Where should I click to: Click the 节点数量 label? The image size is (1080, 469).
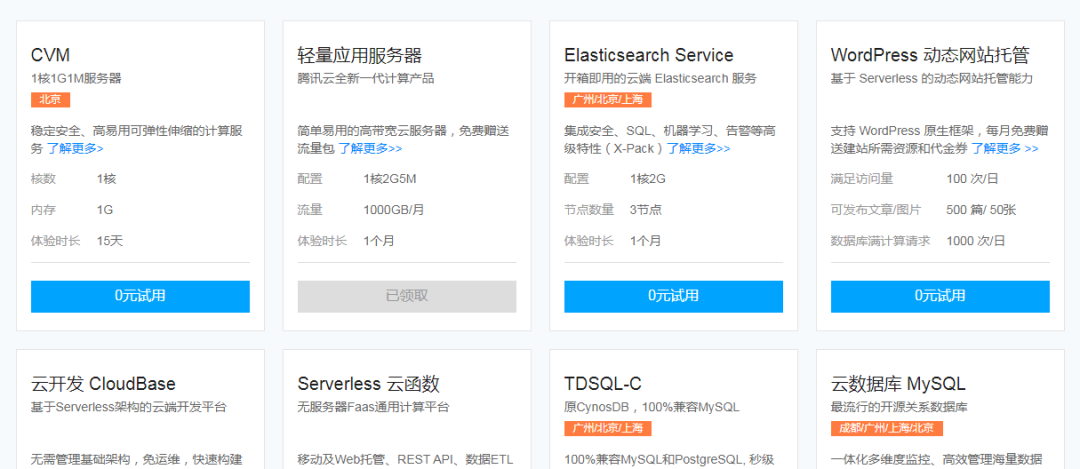pyautogui.click(x=589, y=210)
